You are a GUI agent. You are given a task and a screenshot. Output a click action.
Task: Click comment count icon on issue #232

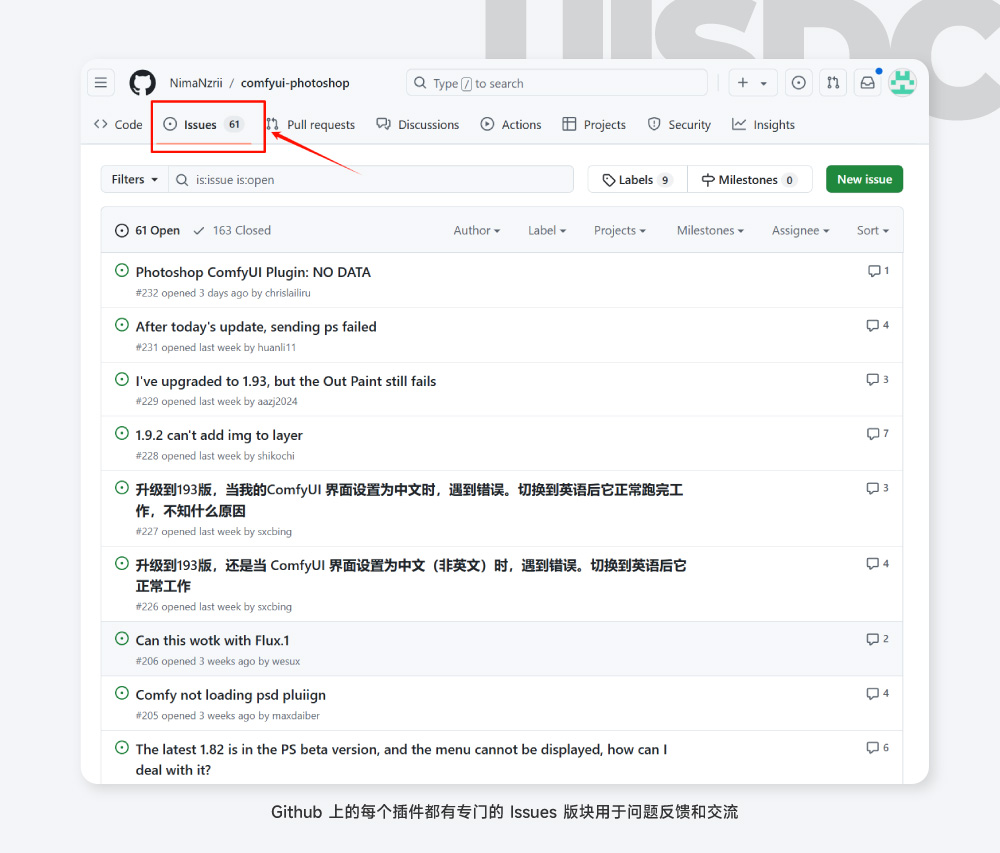(x=878, y=271)
